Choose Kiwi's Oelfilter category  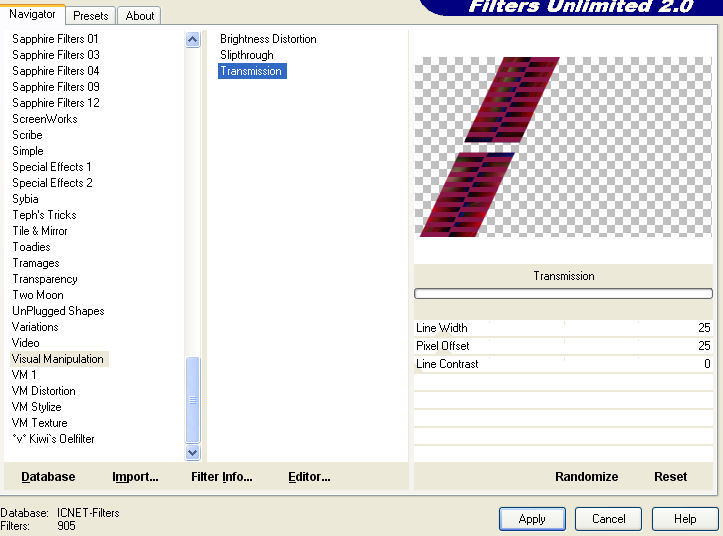click(53, 439)
